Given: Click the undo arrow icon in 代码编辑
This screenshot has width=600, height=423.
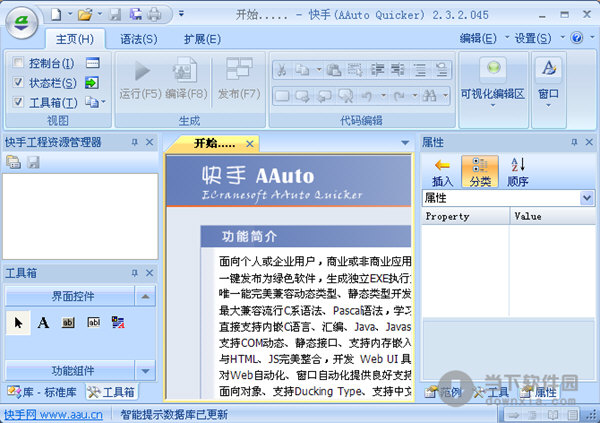Looking at the screenshot, I should (367, 96).
